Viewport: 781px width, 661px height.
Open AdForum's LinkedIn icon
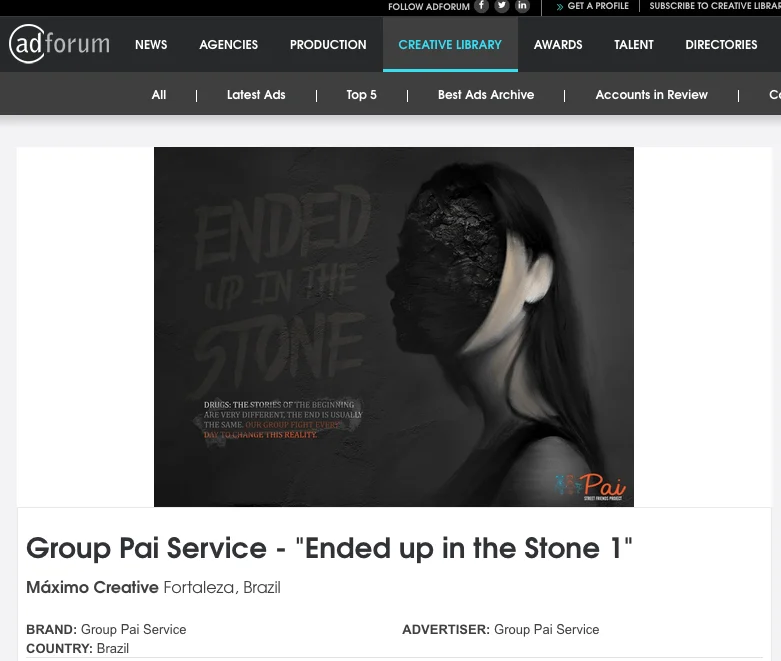click(x=522, y=6)
